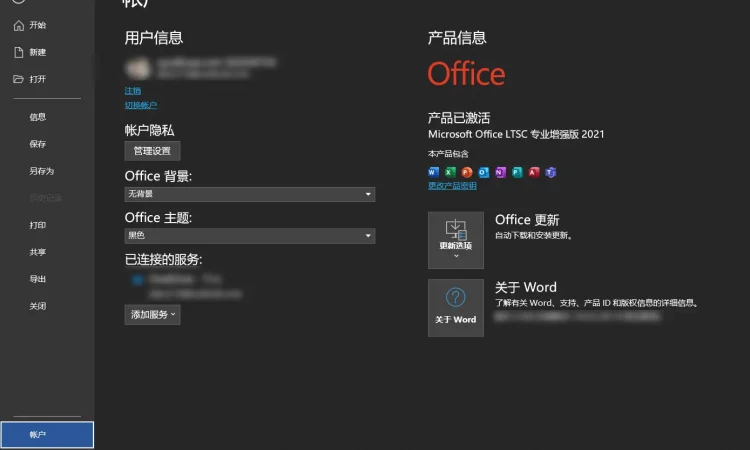Click the Excel product icon

(450, 172)
